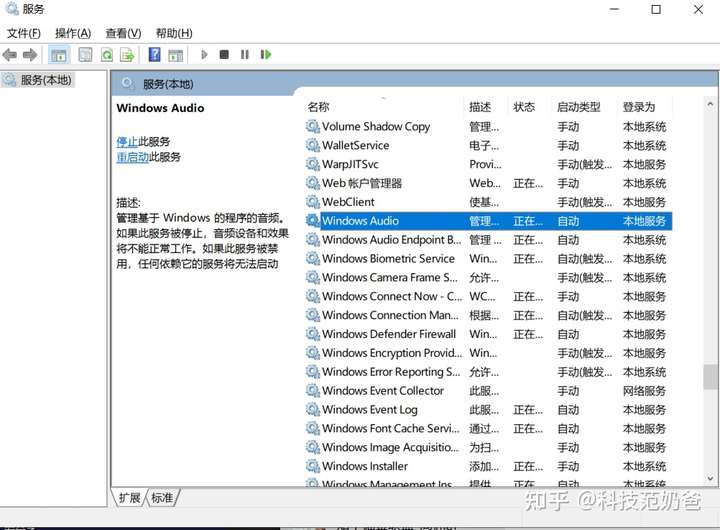Click the gear icon of WarpJITSvc
The width and height of the screenshot is (720, 530).
(313, 164)
